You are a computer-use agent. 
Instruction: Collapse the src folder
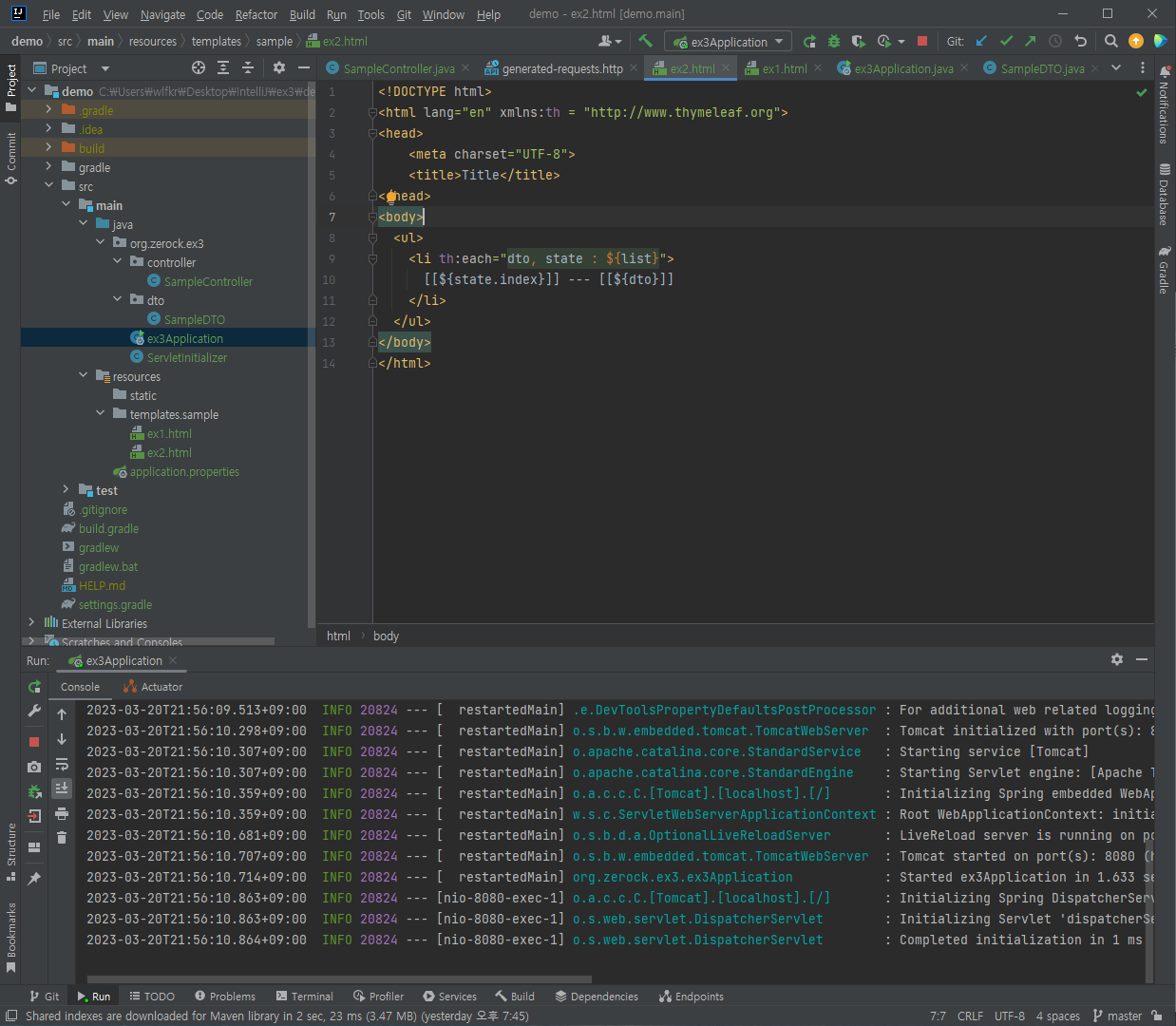(48, 186)
